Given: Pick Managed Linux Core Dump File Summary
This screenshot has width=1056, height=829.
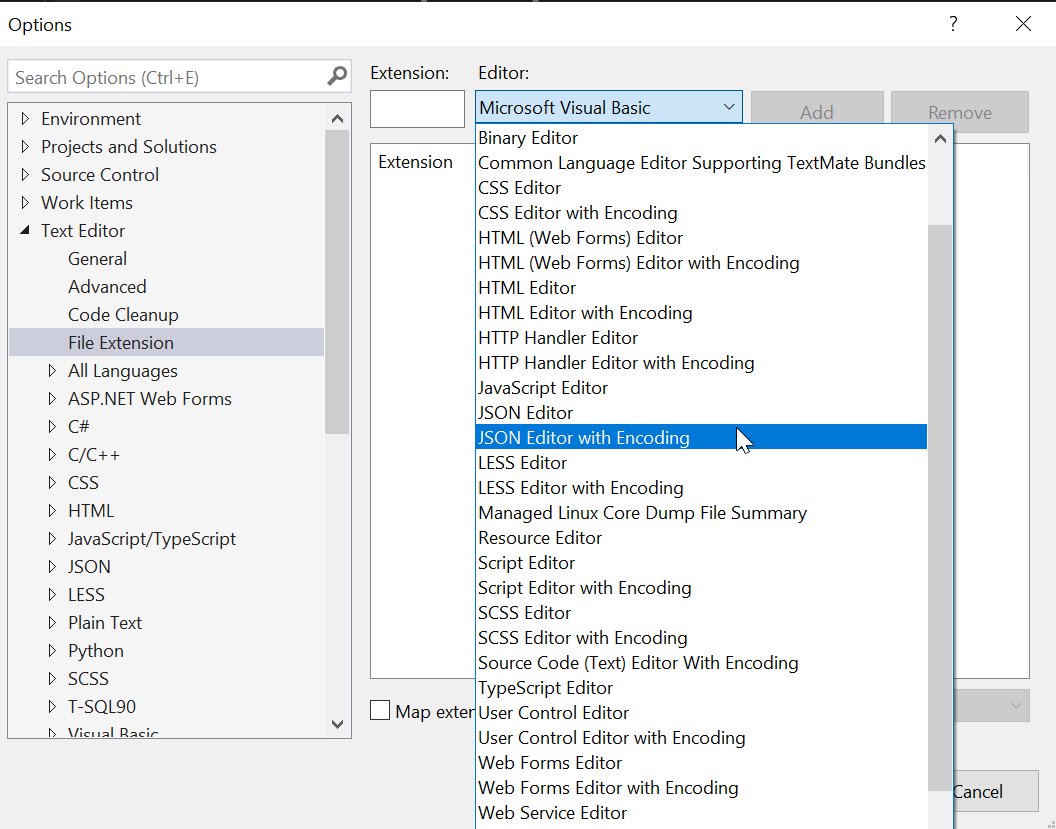Looking at the screenshot, I should (x=701, y=512).
